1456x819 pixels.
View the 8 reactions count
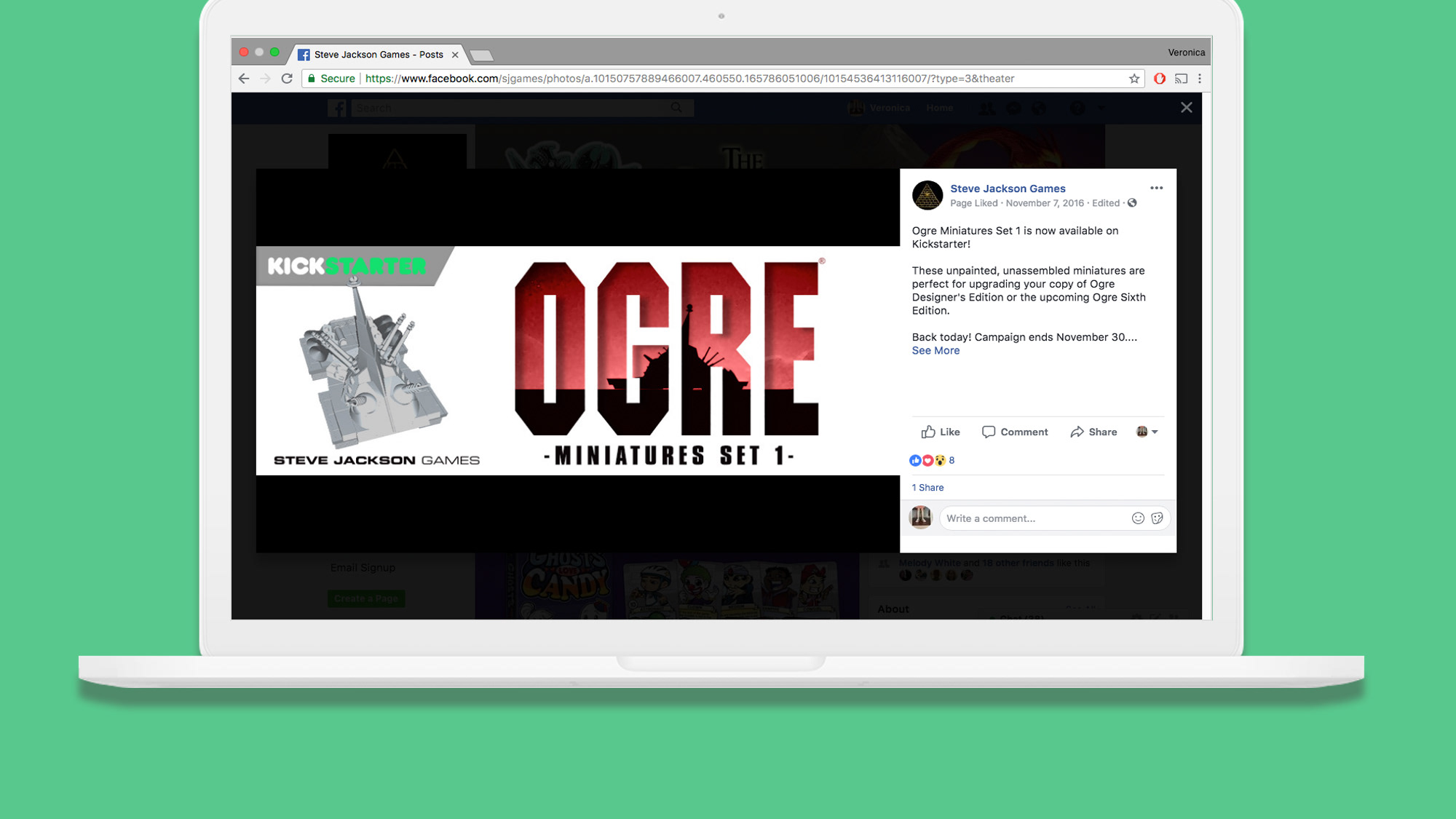951,460
